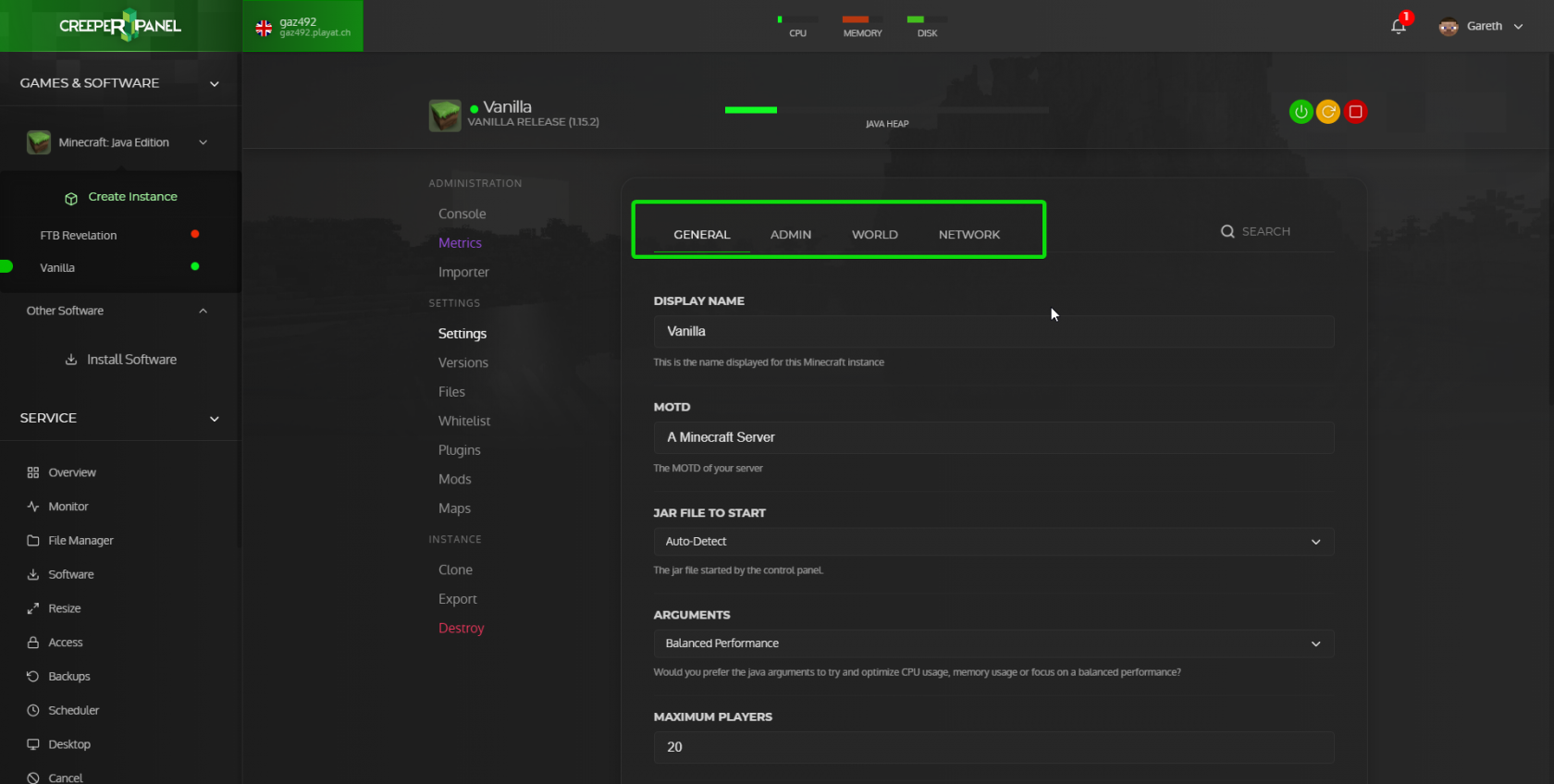The height and width of the screenshot is (784, 1554).
Task: Open the Mods page
Action: pyautogui.click(x=455, y=479)
